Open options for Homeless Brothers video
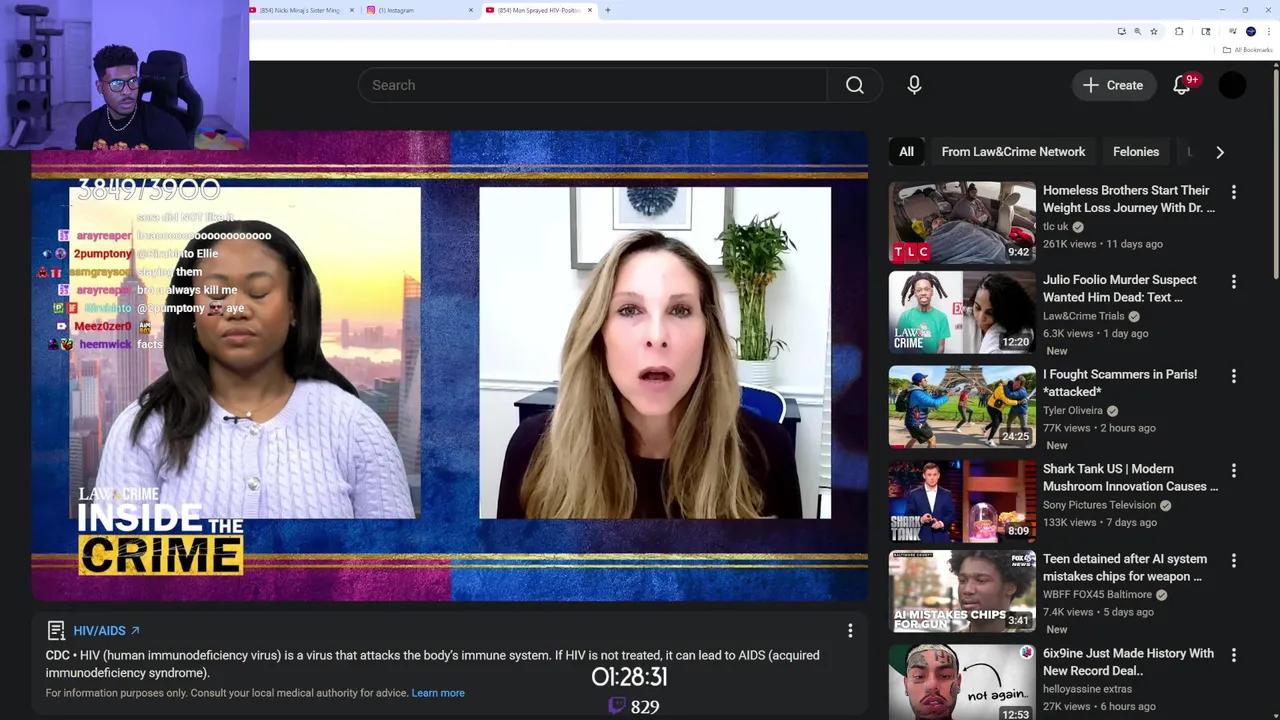The width and height of the screenshot is (1280, 720). 1233,192
